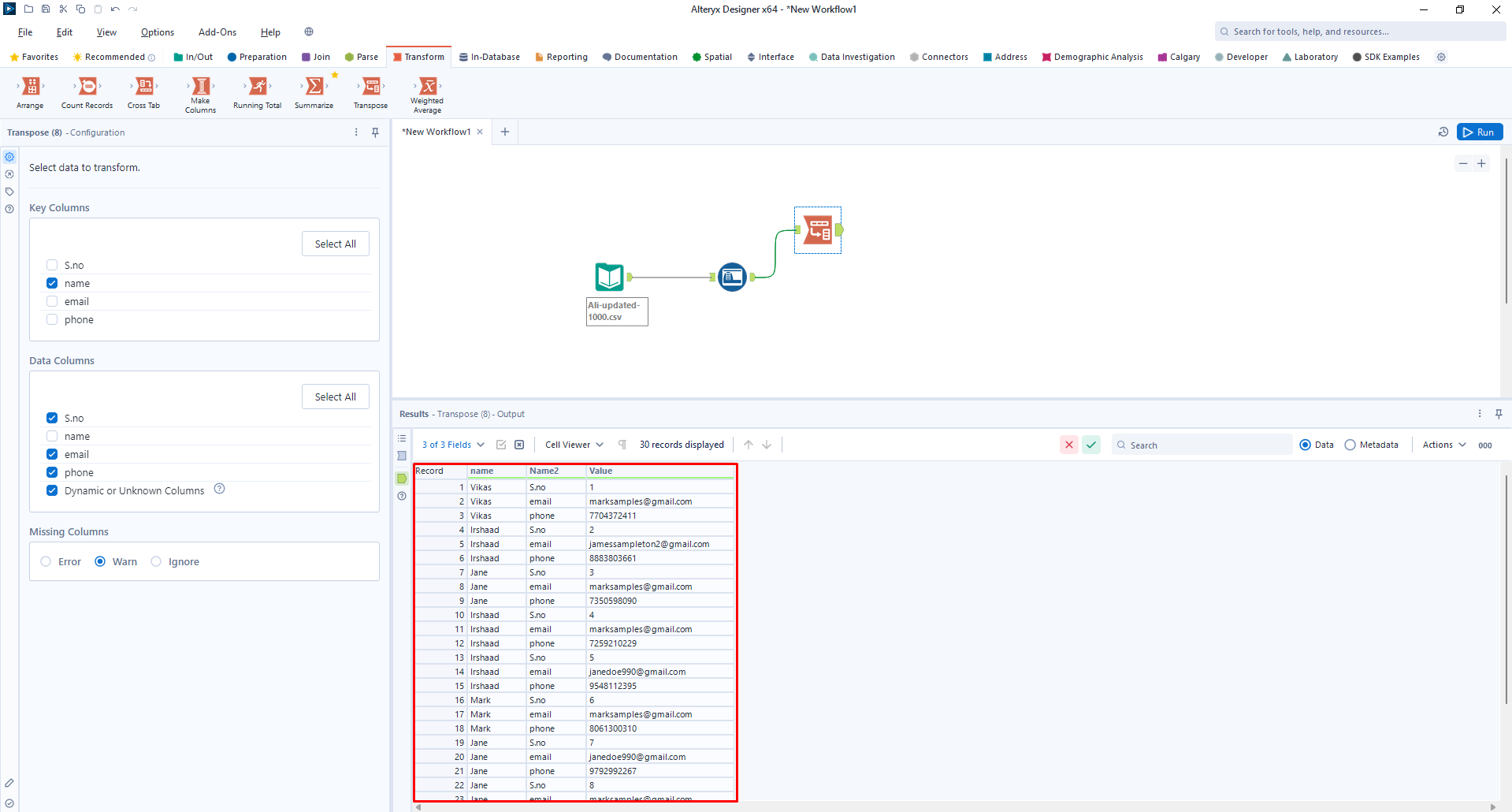Open the Cell Viewer dropdown
Image resolution: width=1512 pixels, height=812 pixels.
[574, 445]
